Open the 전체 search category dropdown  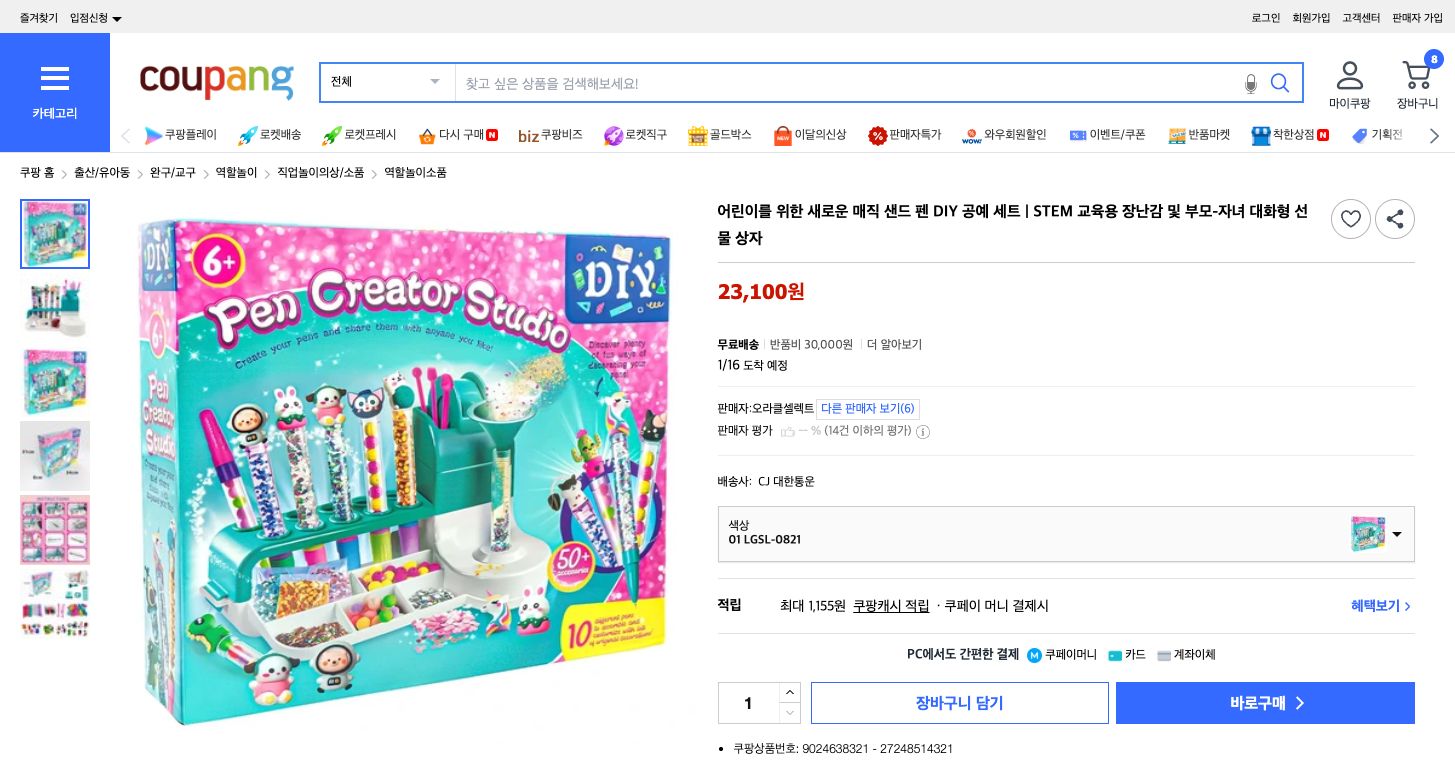385,82
